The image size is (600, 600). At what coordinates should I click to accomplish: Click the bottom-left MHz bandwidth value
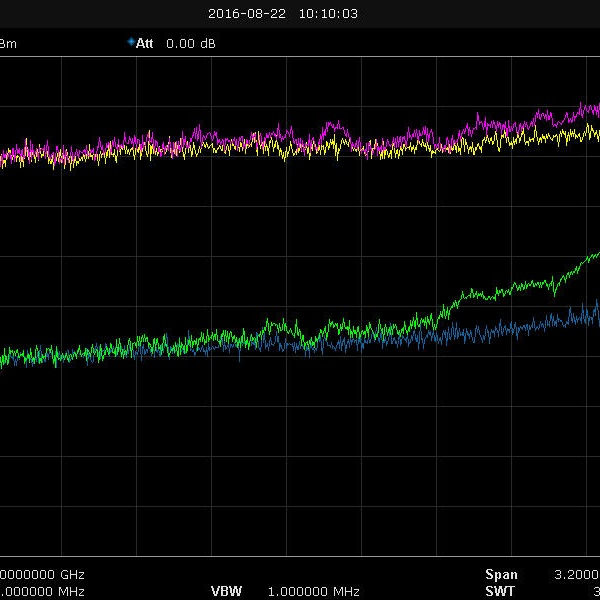coord(42,591)
